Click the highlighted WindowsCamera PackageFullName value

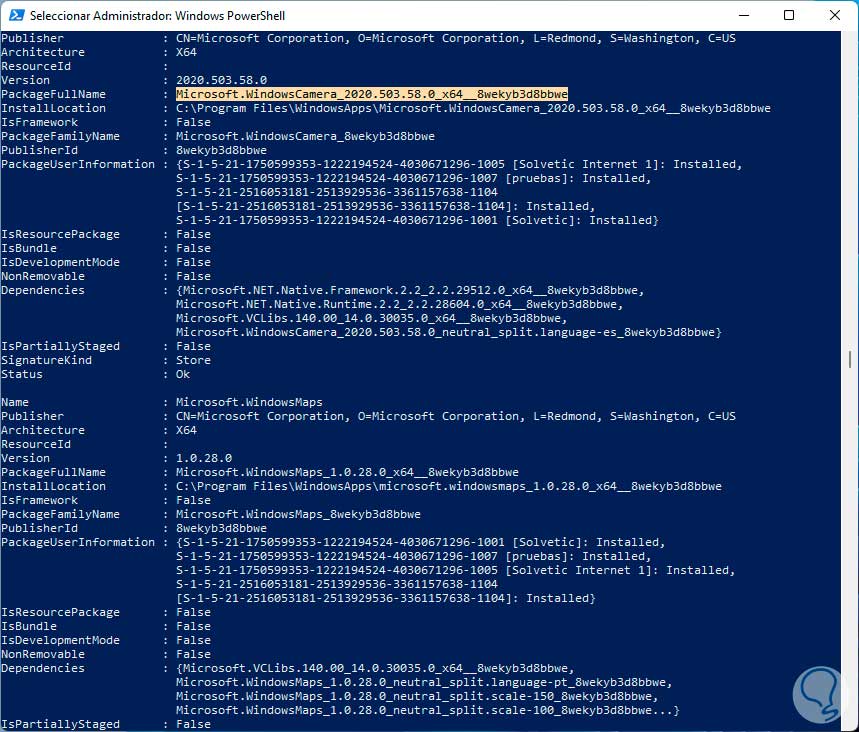click(x=371, y=94)
